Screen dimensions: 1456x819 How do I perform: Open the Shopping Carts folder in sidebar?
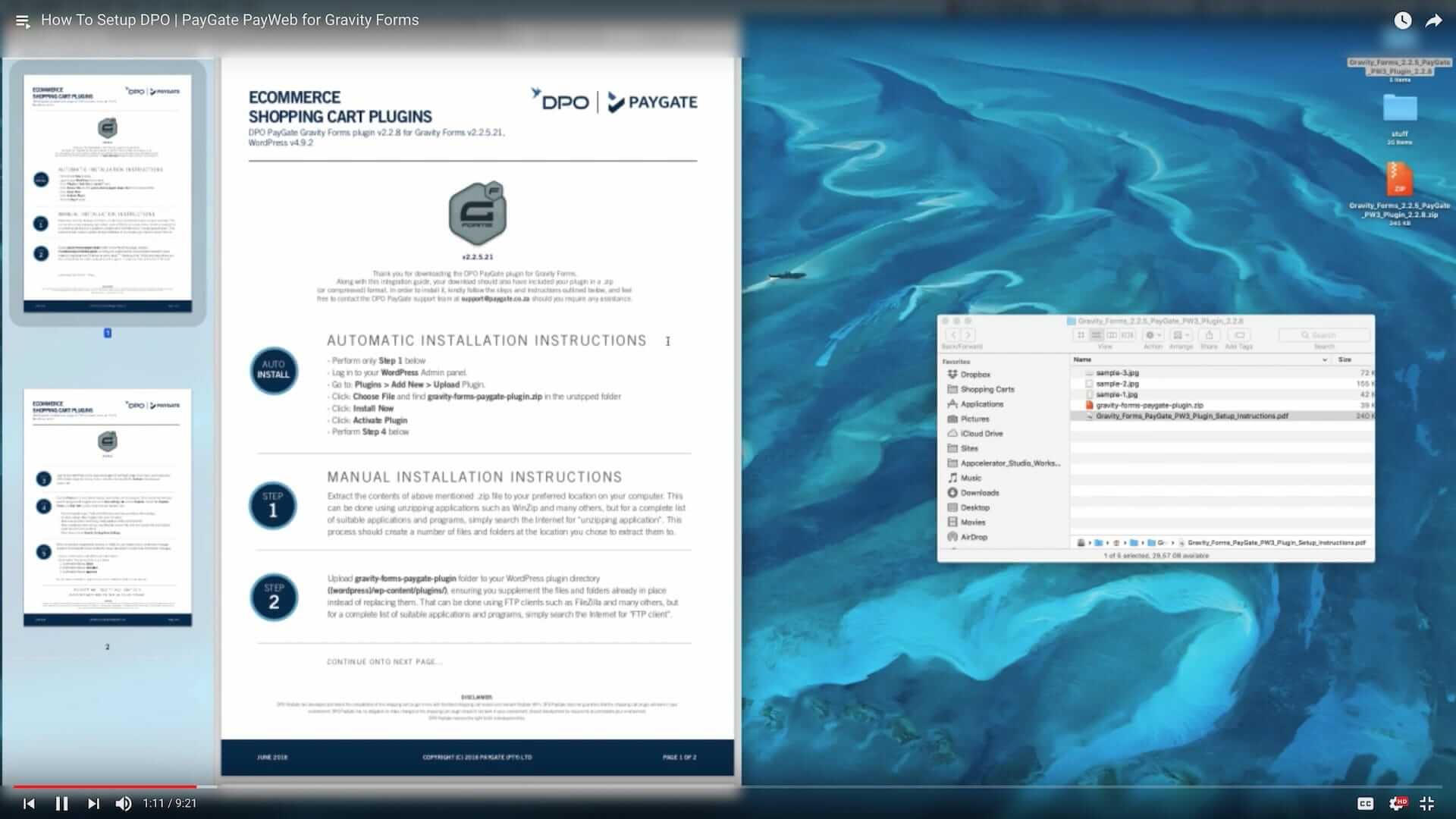[x=988, y=389]
